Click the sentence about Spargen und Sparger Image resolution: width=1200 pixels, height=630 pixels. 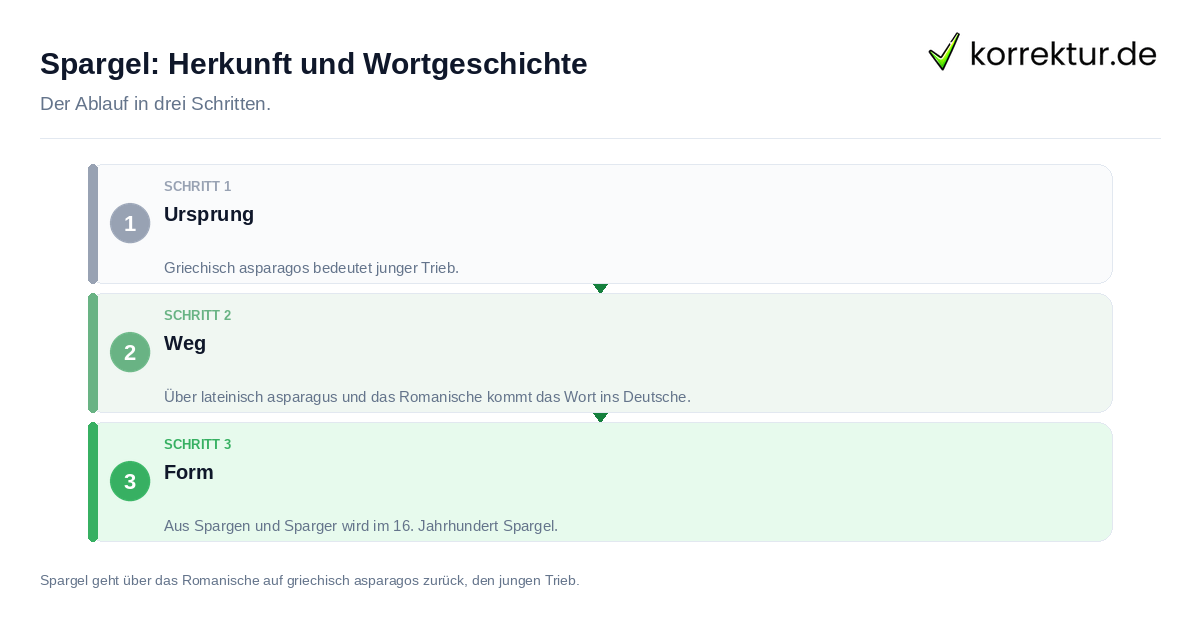pyautogui.click(x=361, y=526)
